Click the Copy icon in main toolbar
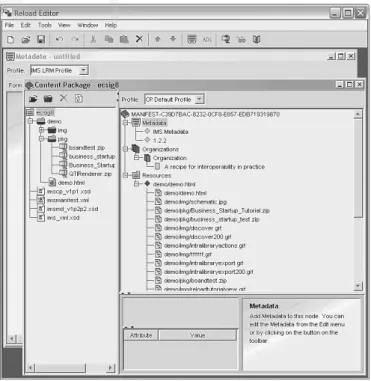 (x=109, y=39)
